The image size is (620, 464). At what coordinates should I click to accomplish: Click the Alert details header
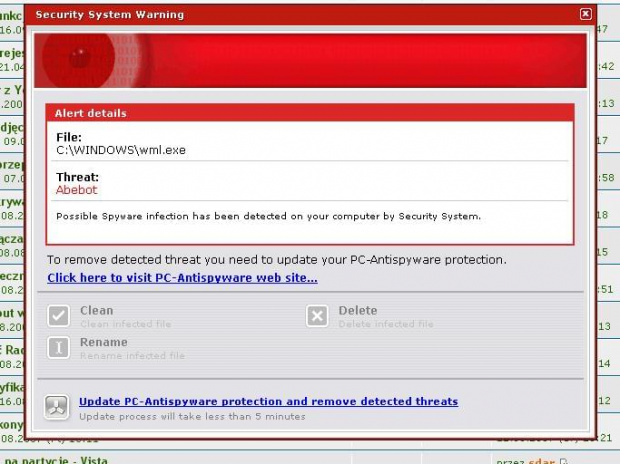pos(310,113)
